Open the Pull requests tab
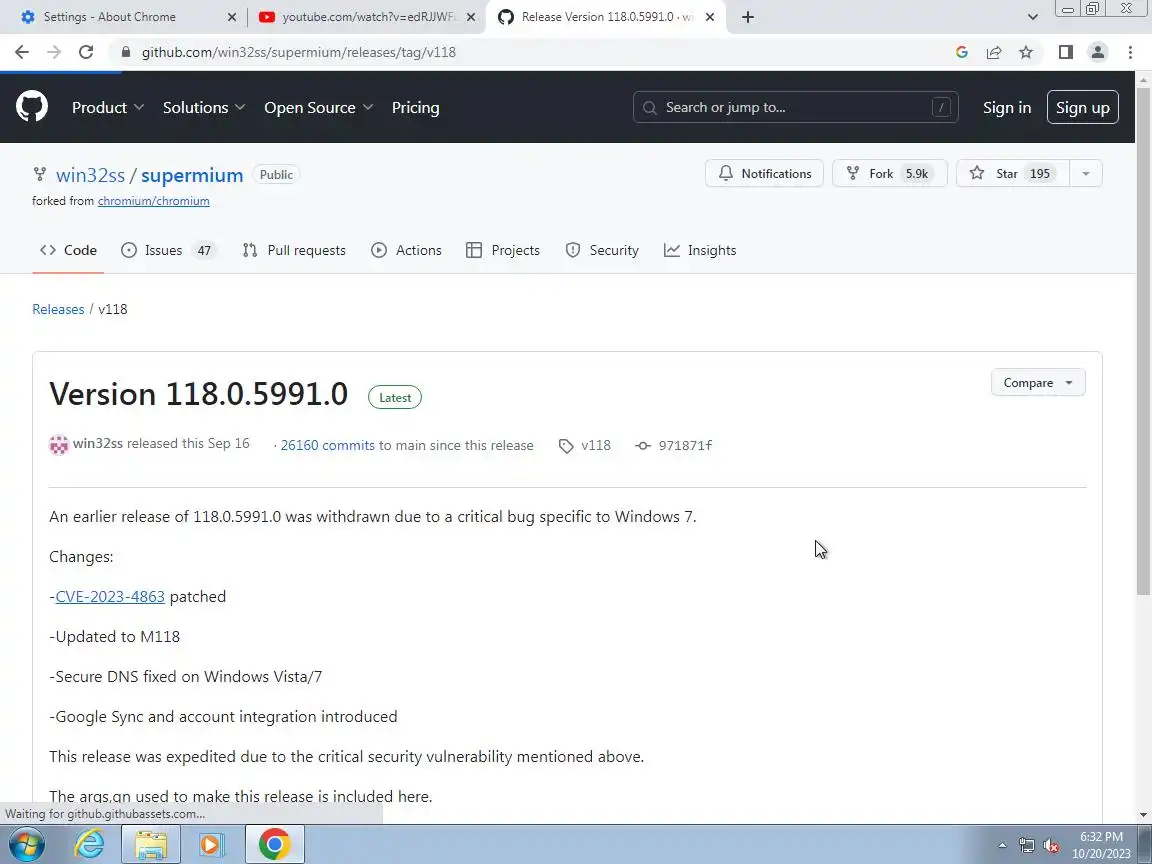Screen dimensions: 1152x864 point(294,251)
